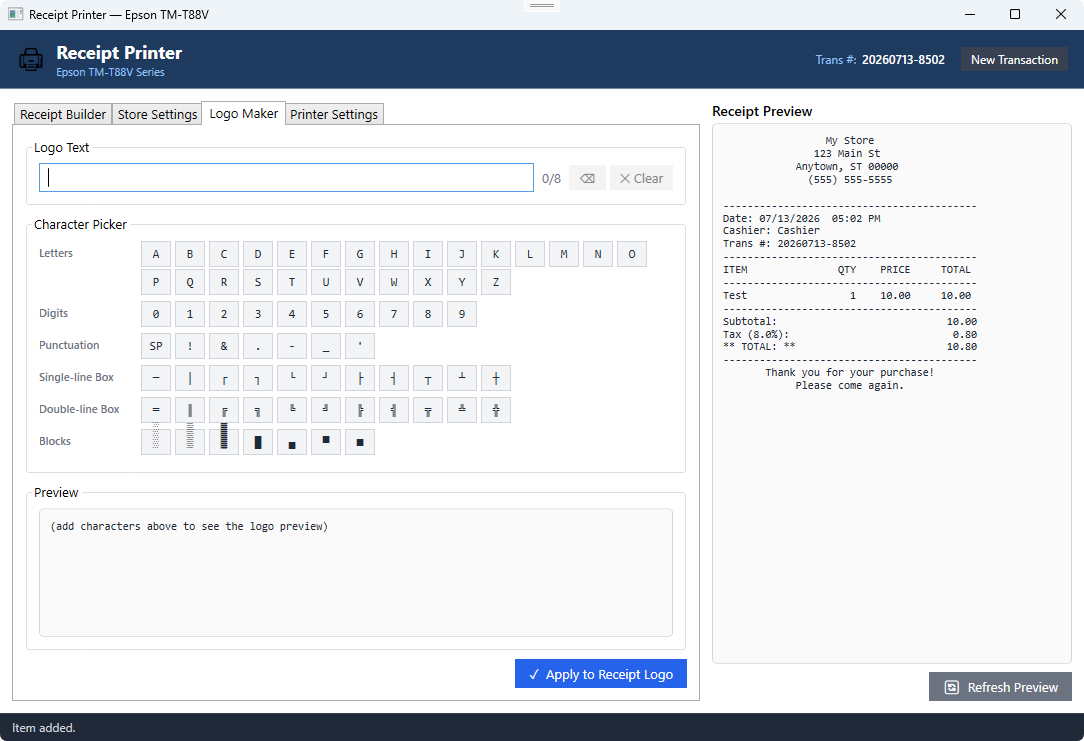1084x741 pixels.
Task: Pick digit 0 in Character Picker
Action: click(x=156, y=314)
